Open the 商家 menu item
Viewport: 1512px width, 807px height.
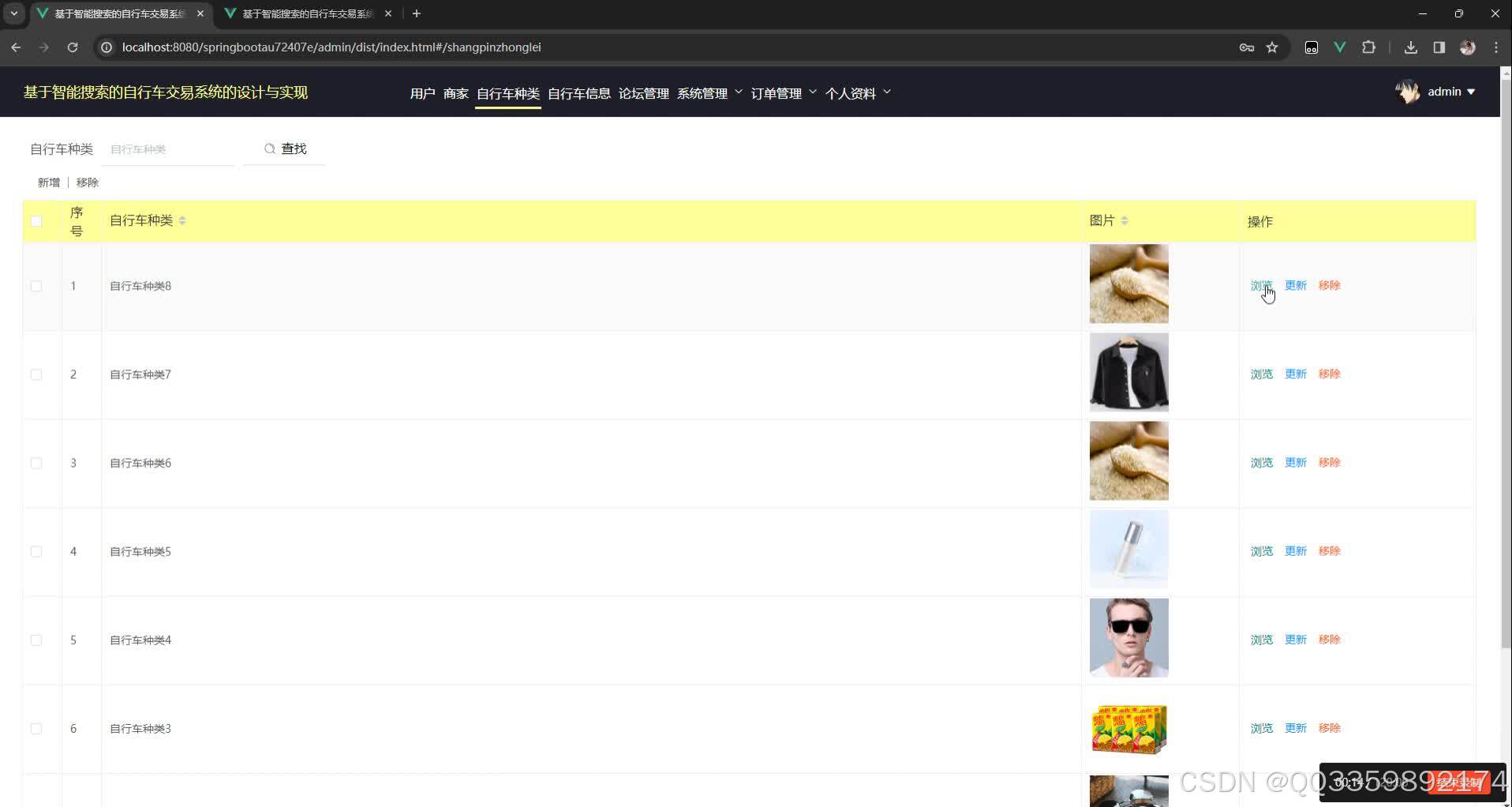(455, 93)
